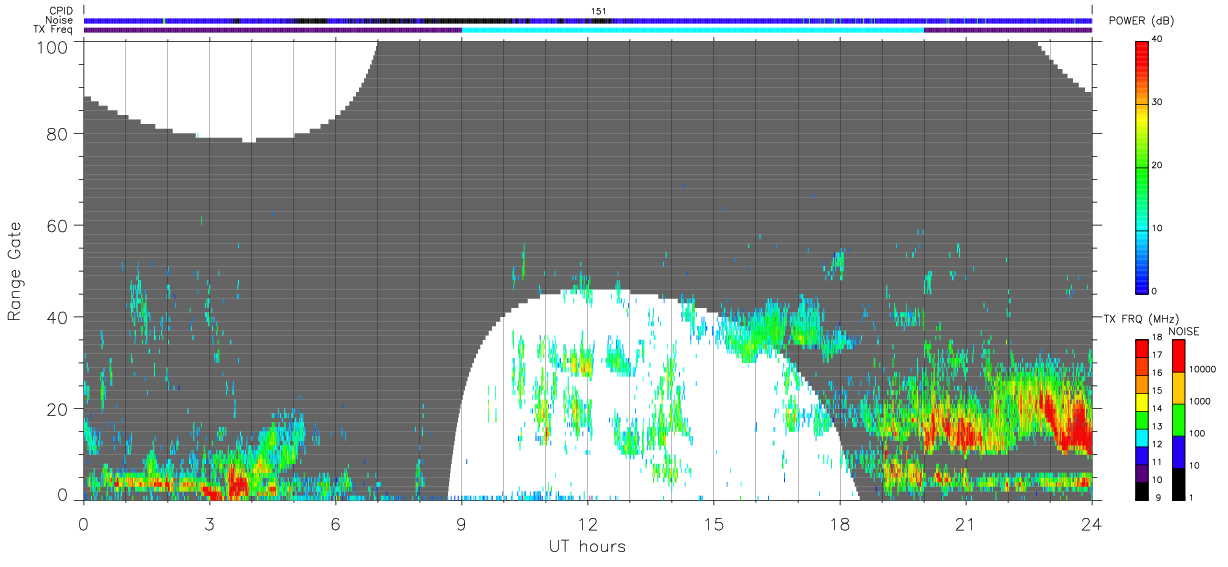1228x567 pixels.
Task: Click the 12 tick on the UT hours axis
Action: [x=587, y=523]
